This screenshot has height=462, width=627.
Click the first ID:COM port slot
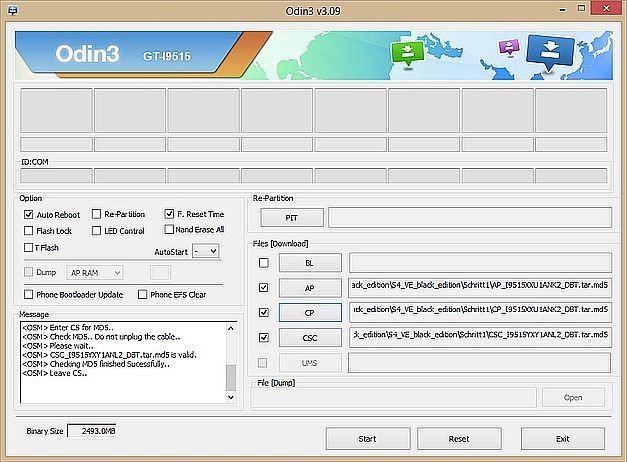(56, 175)
